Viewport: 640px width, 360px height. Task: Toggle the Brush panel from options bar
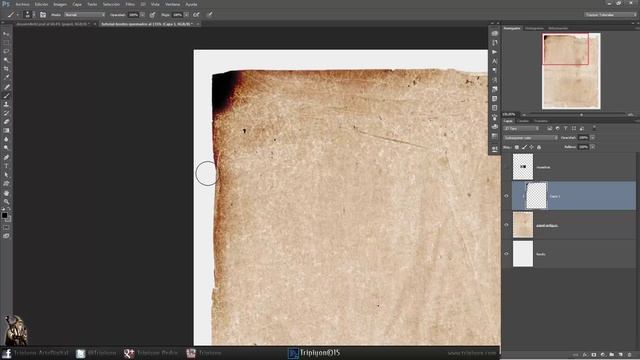[43, 15]
